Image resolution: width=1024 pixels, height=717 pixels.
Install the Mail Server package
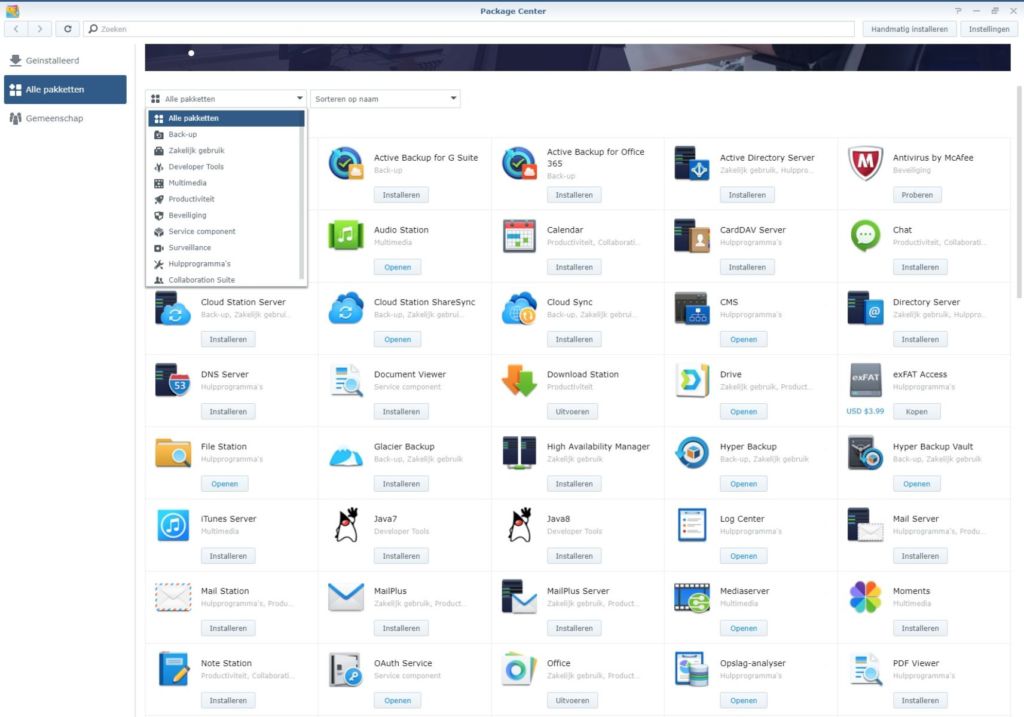pos(920,556)
